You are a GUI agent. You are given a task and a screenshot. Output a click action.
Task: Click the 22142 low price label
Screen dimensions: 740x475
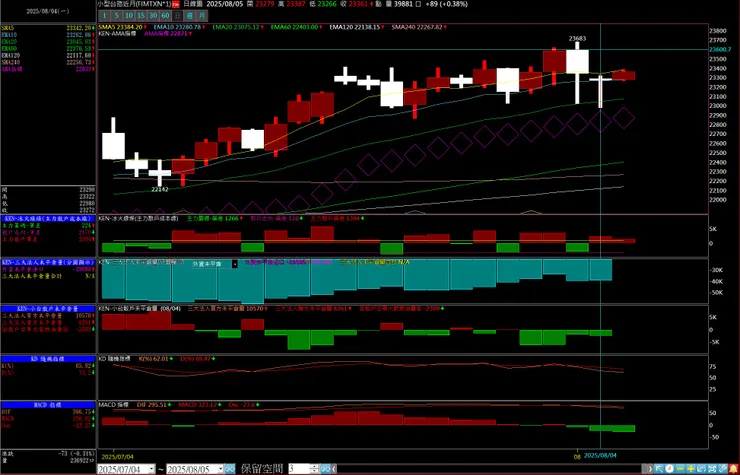tap(160, 189)
